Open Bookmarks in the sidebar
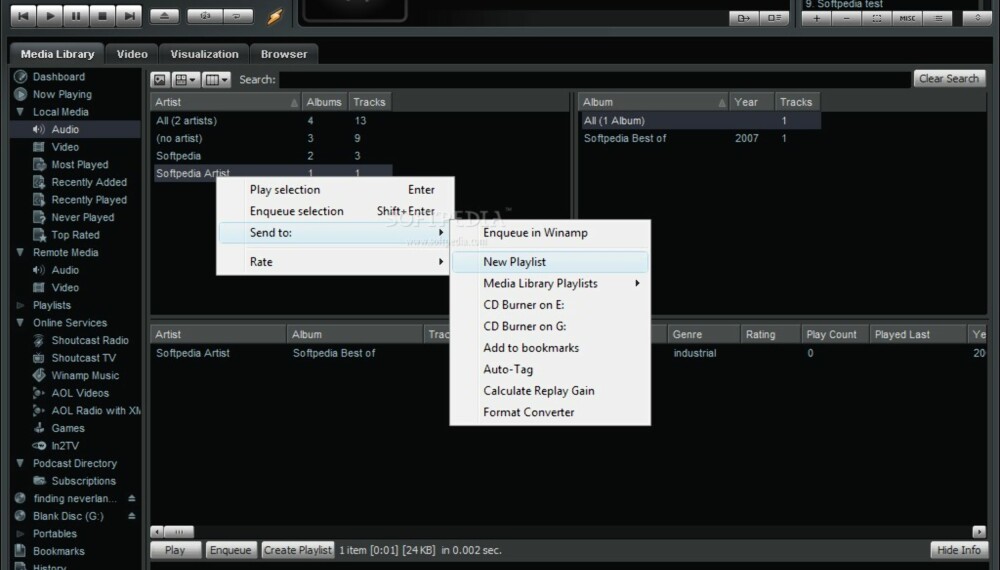 click(59, 552)
